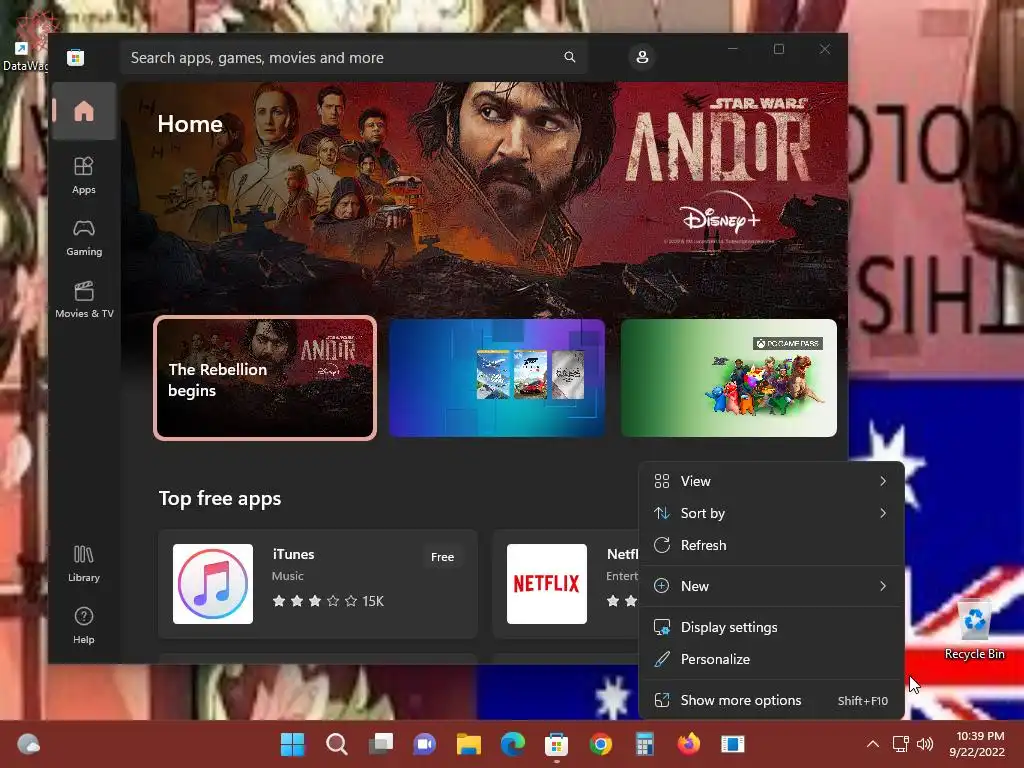
Task: Open Chat (Teams) on taskbar
Action: [424, 744]
